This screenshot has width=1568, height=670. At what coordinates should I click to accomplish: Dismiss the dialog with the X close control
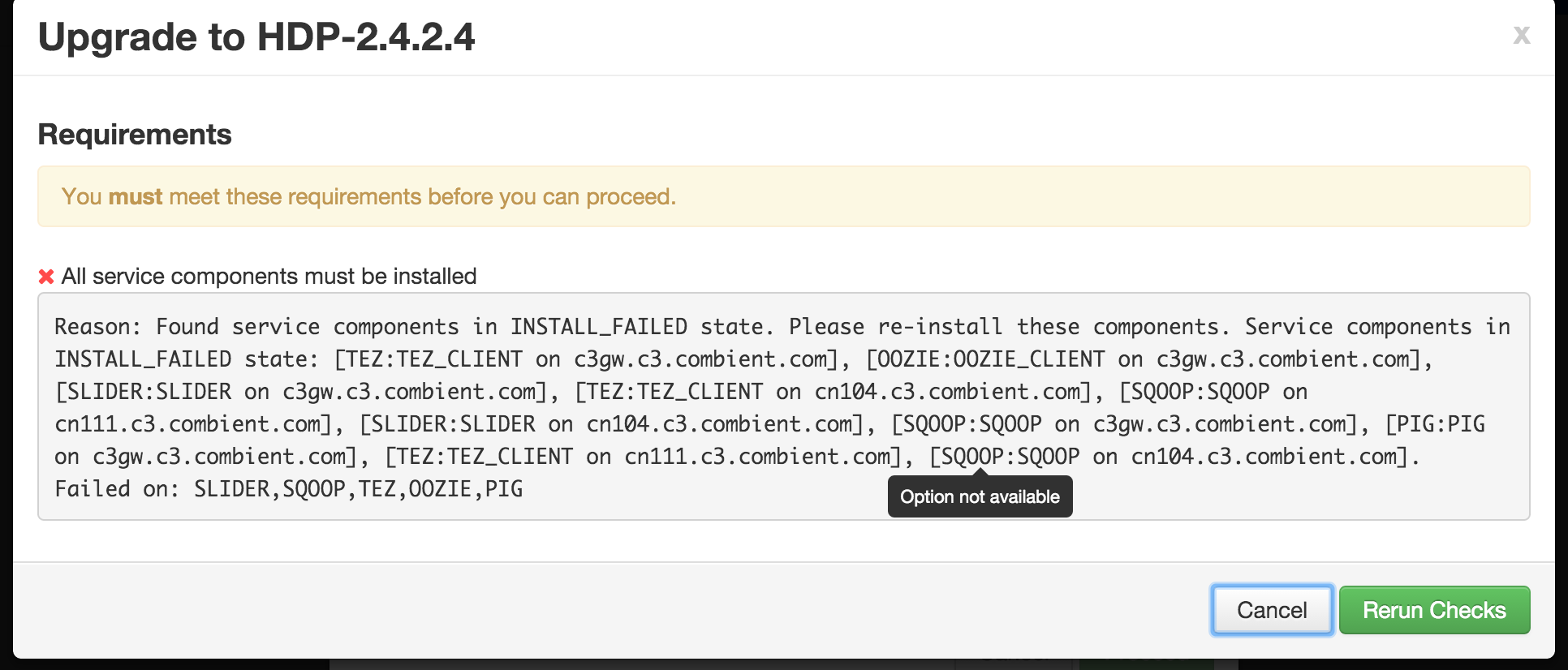pos(1522,34)
